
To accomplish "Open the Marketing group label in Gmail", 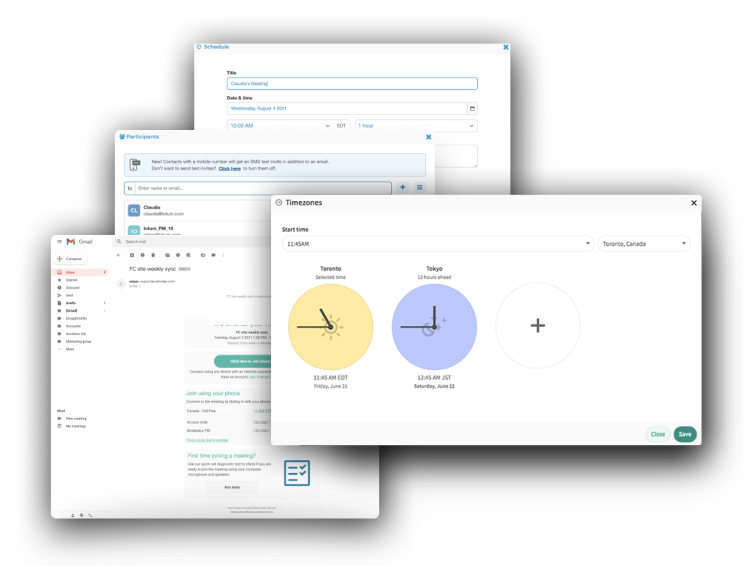I will pyautogui.click(x=78, y=341).
